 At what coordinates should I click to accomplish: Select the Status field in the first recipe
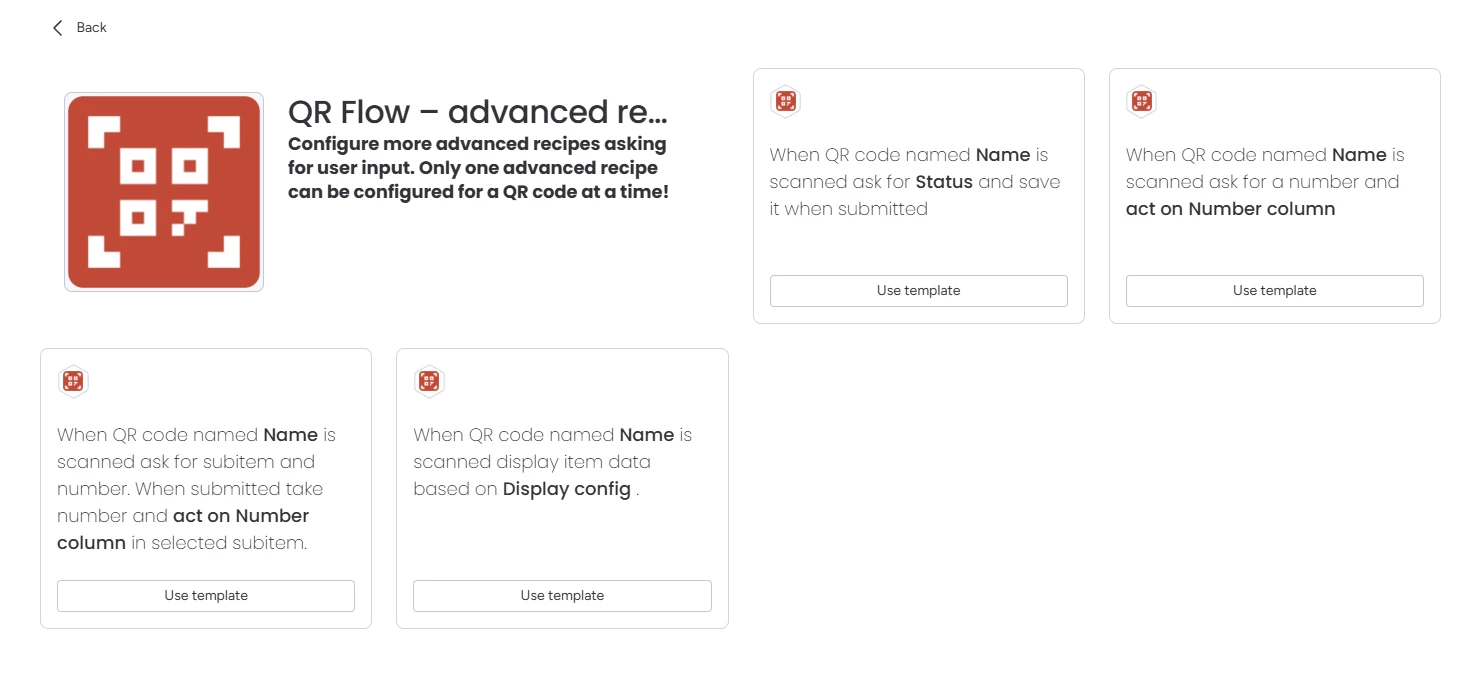coord(944,182)
